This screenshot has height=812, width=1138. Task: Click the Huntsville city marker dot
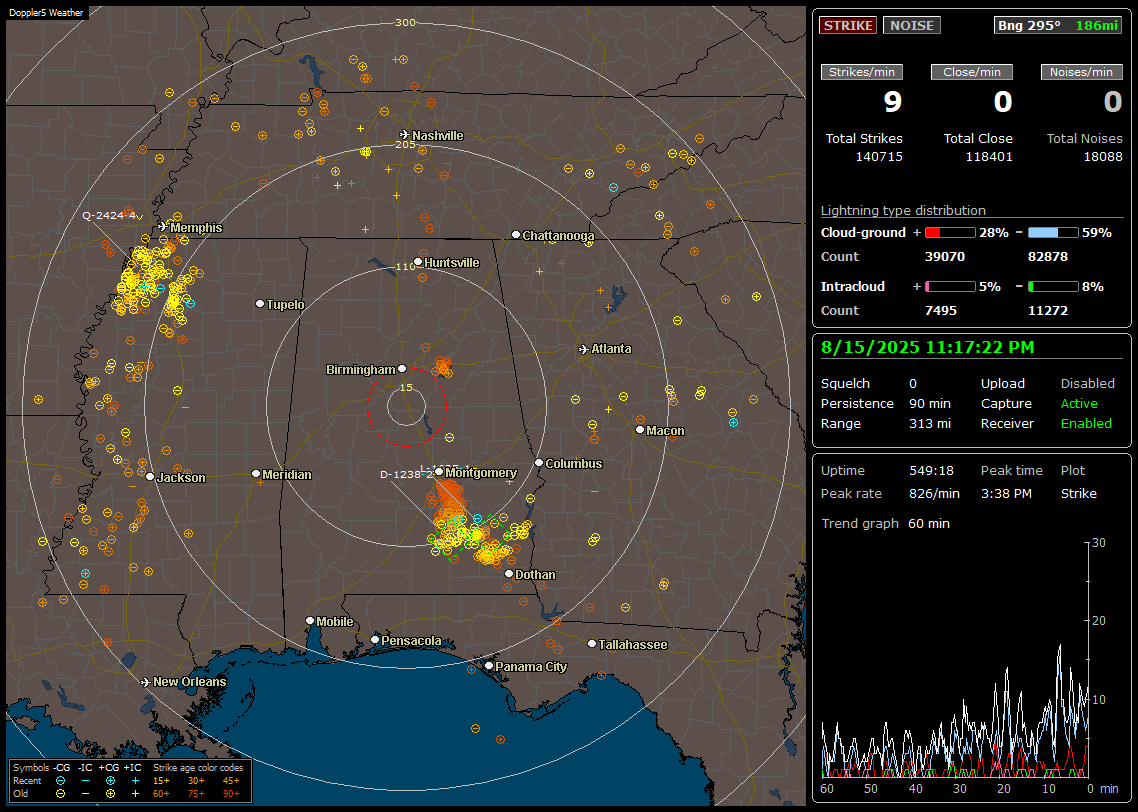coord(418,262)
